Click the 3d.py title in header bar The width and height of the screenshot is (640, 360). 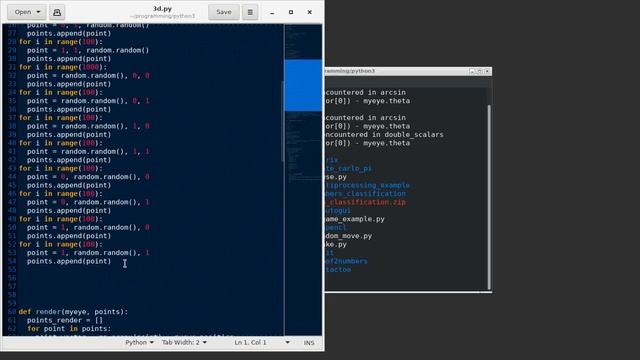point(162,9)
